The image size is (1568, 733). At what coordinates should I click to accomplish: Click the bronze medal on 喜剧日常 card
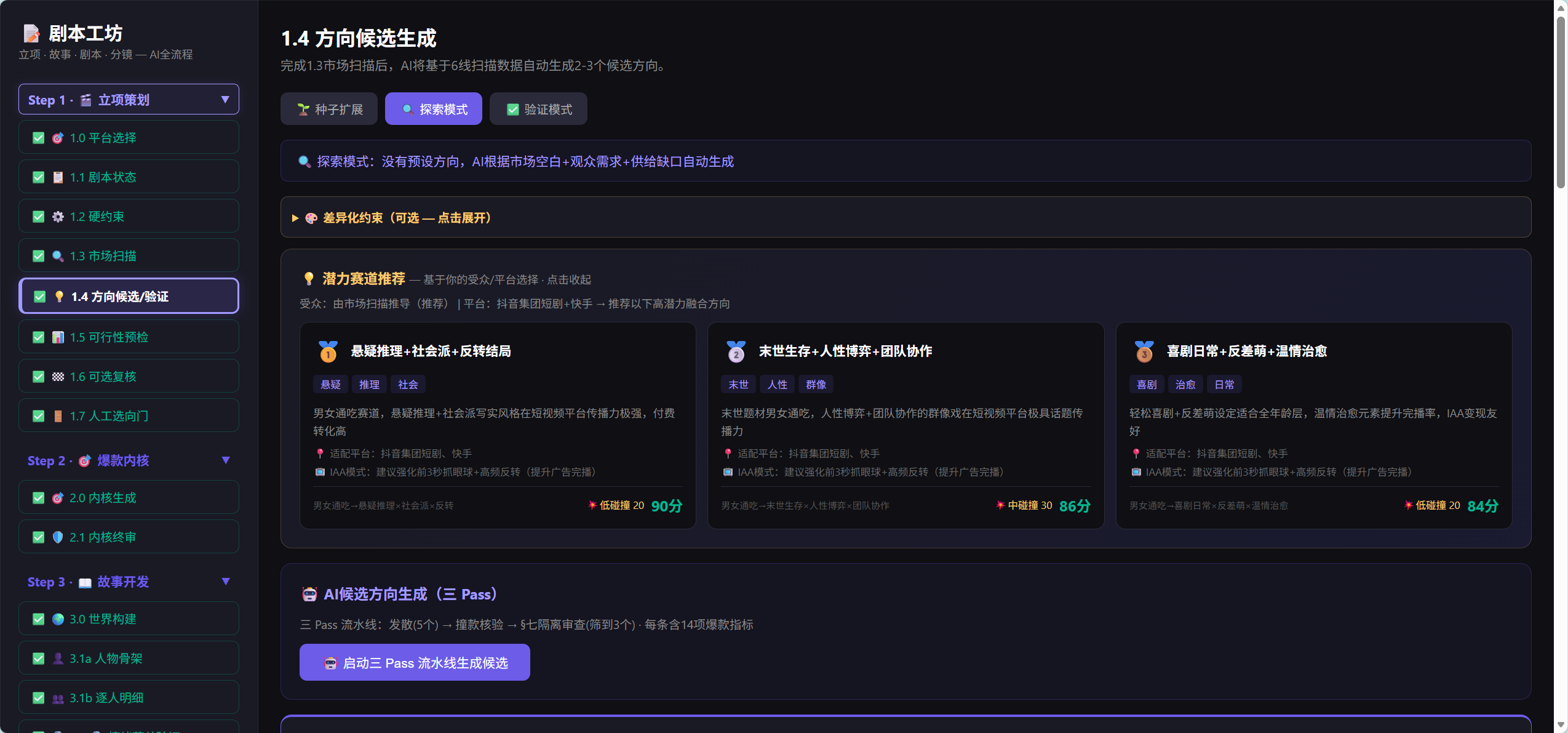pos(1144,351)
